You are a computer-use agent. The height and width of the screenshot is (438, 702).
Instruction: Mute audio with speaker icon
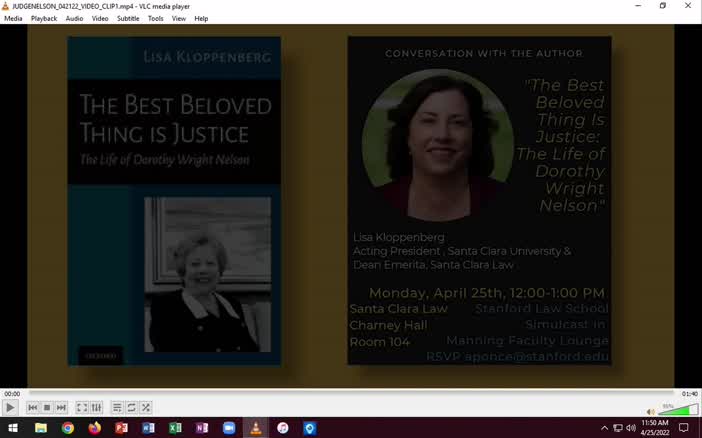[x=650, y=410]
